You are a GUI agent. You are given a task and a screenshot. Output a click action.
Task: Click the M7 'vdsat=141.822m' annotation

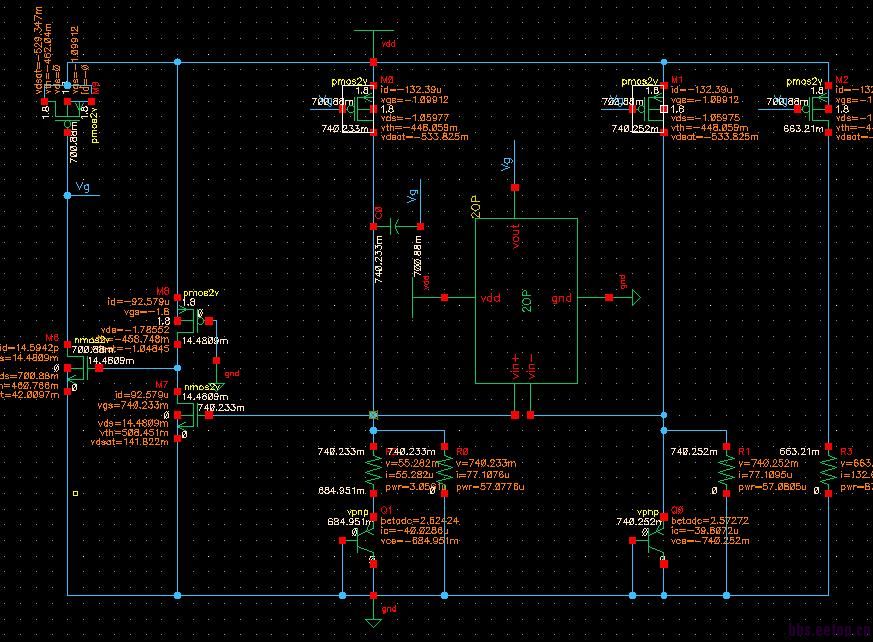pyautogui.click(x=130, y=442)
